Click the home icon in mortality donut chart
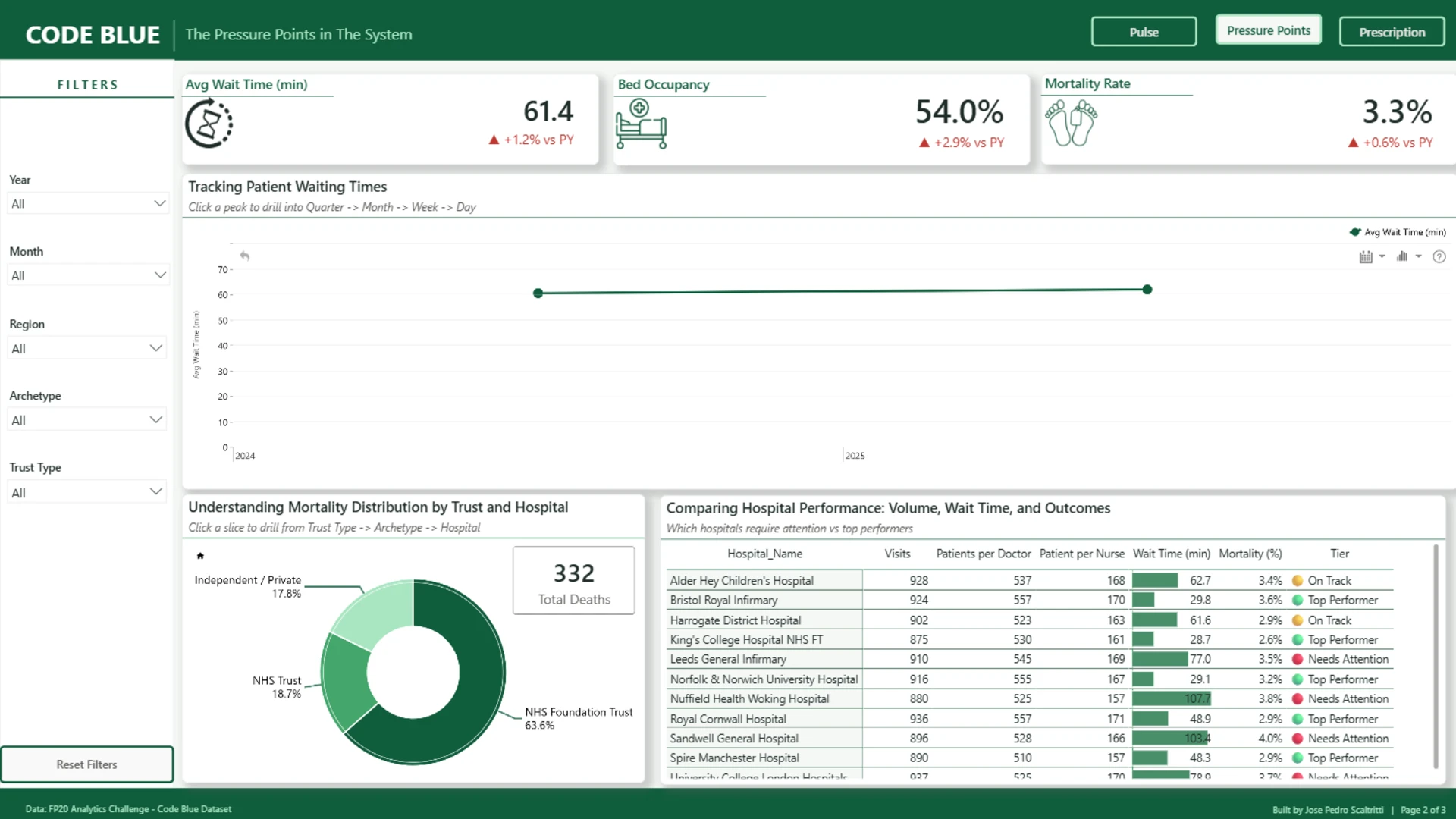This screenshot has width=1456, height=819. [200, 556]
